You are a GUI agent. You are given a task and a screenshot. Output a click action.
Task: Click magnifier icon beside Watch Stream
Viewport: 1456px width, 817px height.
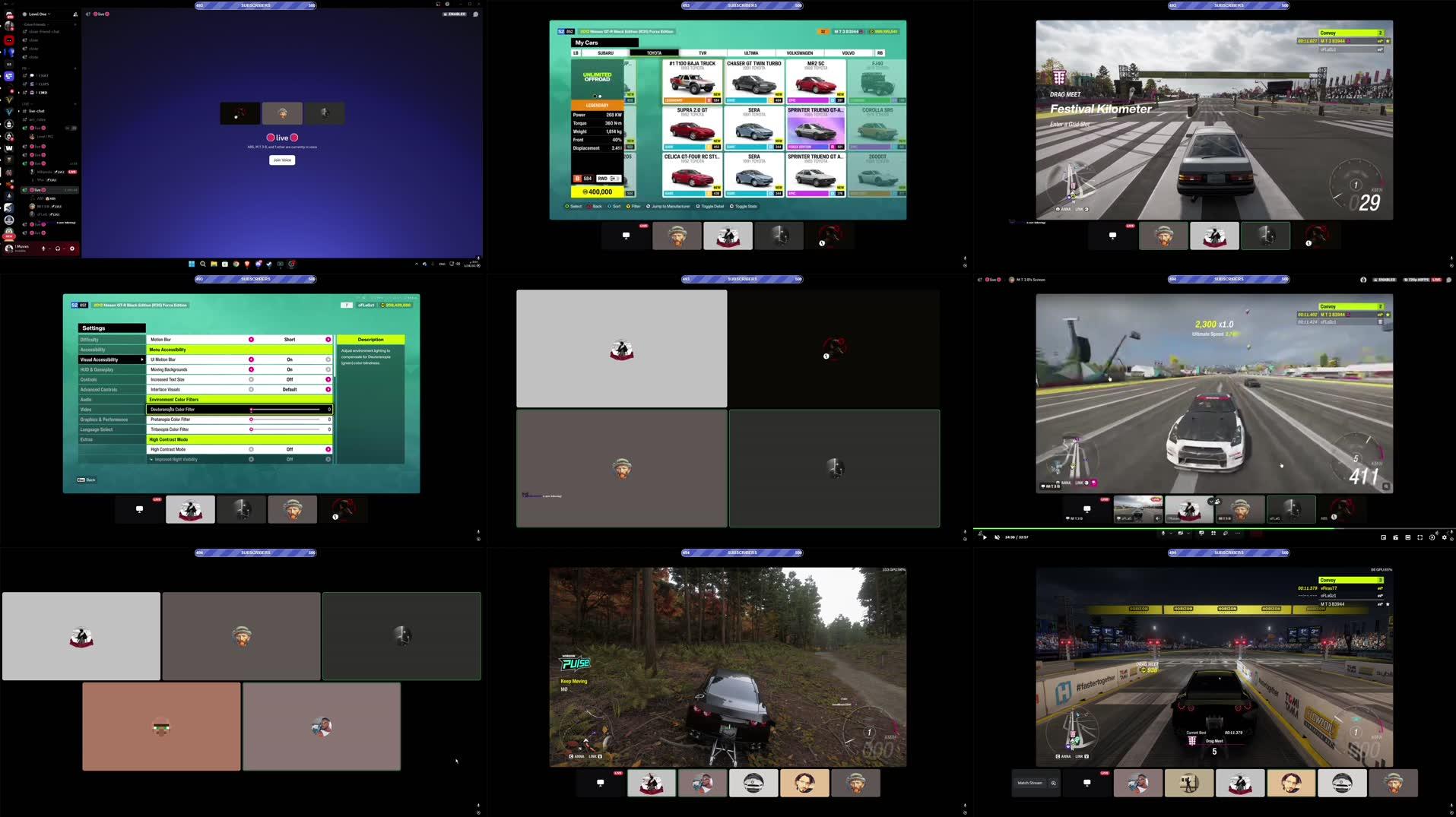[x=1054, y=783]
